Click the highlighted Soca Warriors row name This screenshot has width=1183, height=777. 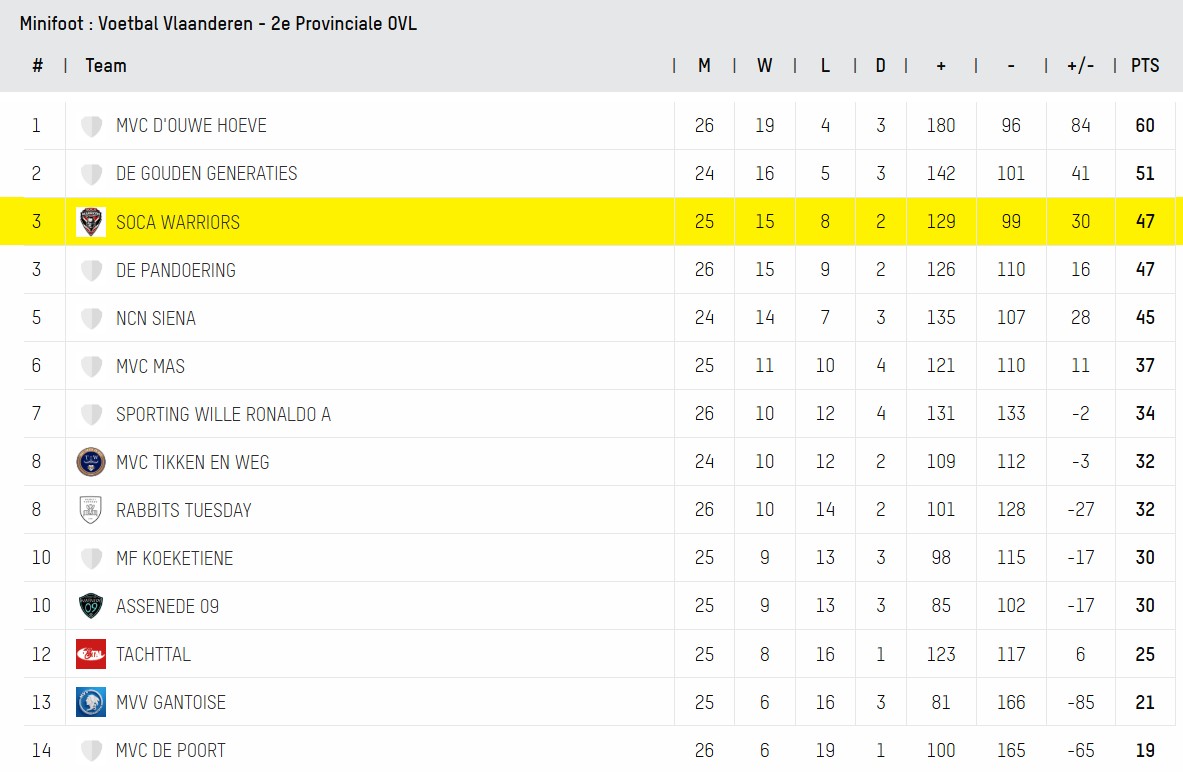pos(178,222)
